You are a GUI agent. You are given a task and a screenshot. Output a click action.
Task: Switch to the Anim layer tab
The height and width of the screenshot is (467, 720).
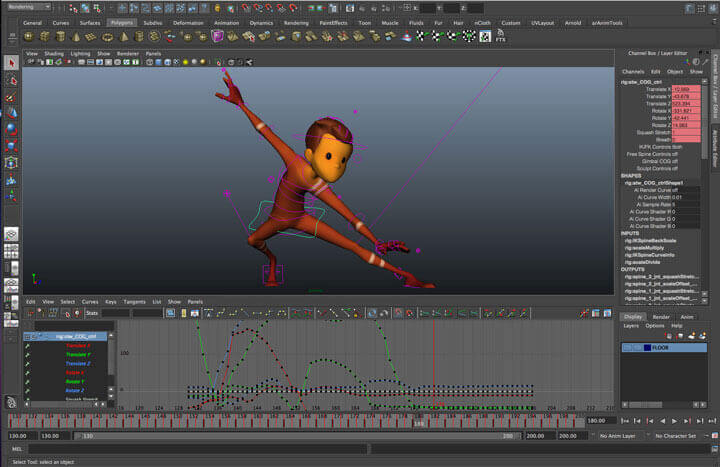point(687,317)
